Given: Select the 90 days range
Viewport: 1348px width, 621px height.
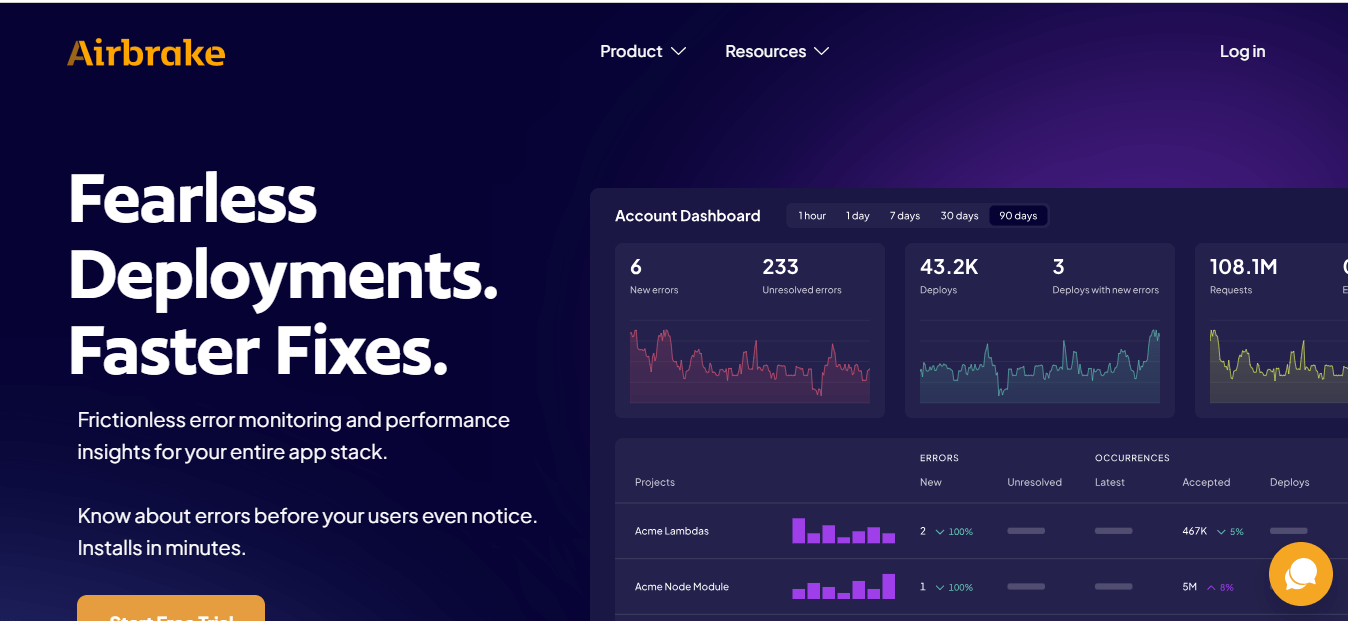Looking at the screenshot, I should (1018, 216).
